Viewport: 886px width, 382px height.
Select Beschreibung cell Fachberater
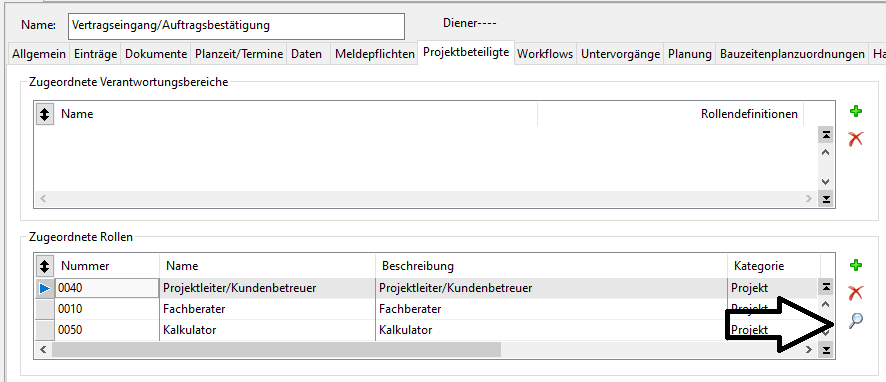551,309
